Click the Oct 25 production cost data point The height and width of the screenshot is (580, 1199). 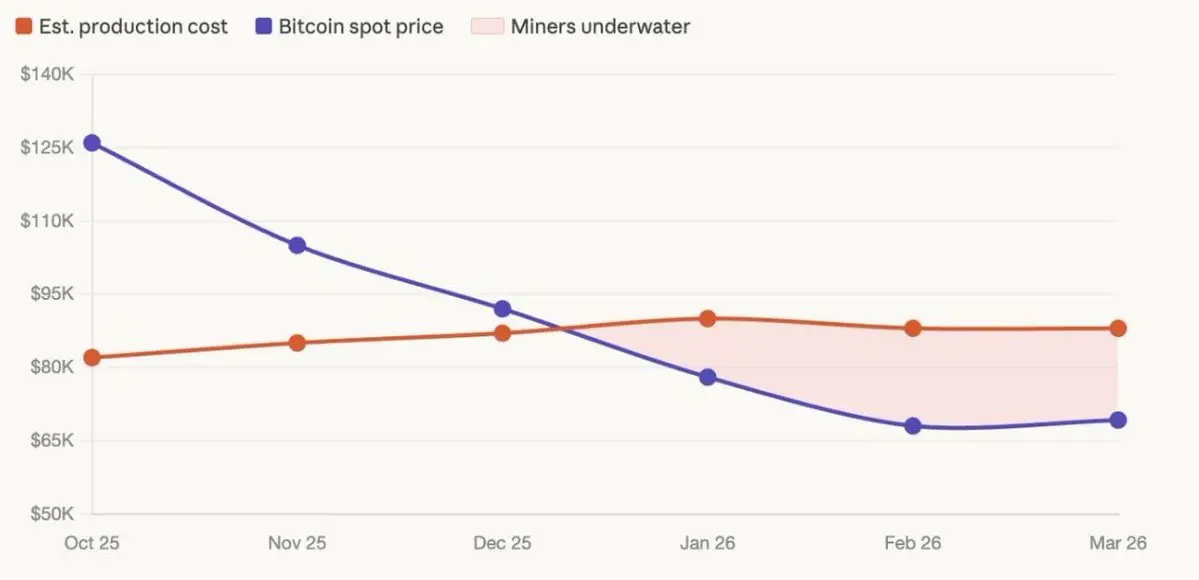(92, 357)
